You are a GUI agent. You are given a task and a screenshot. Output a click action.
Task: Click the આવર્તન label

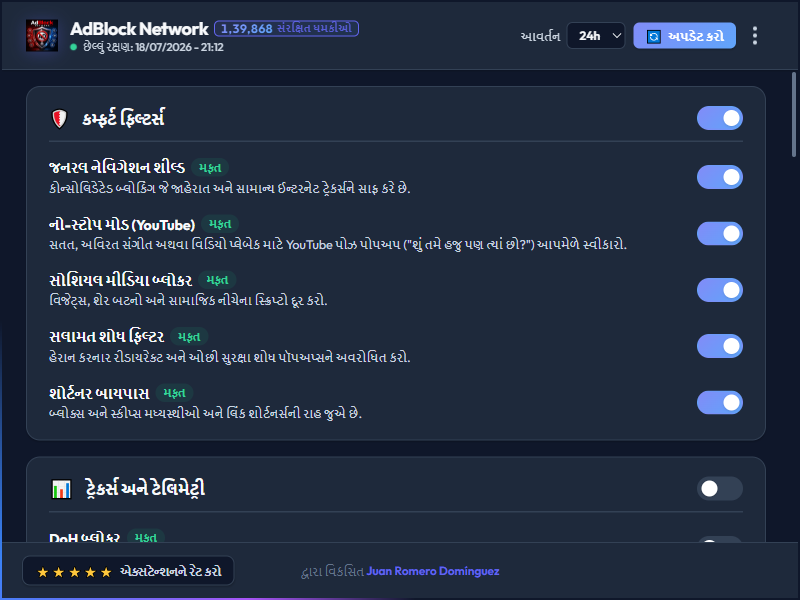point(540,36)
